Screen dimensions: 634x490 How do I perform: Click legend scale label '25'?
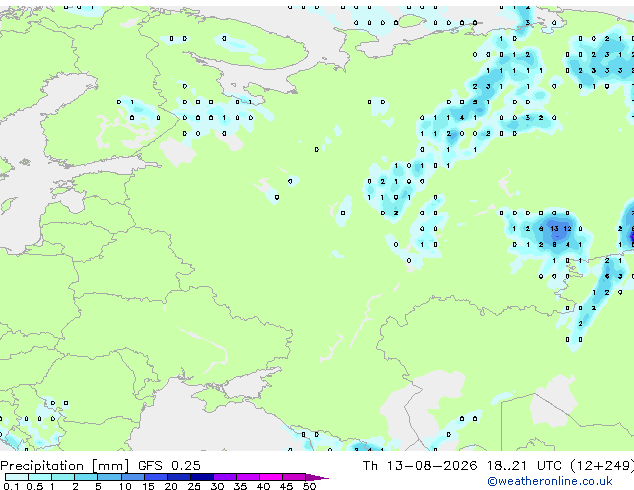point(194,486)
